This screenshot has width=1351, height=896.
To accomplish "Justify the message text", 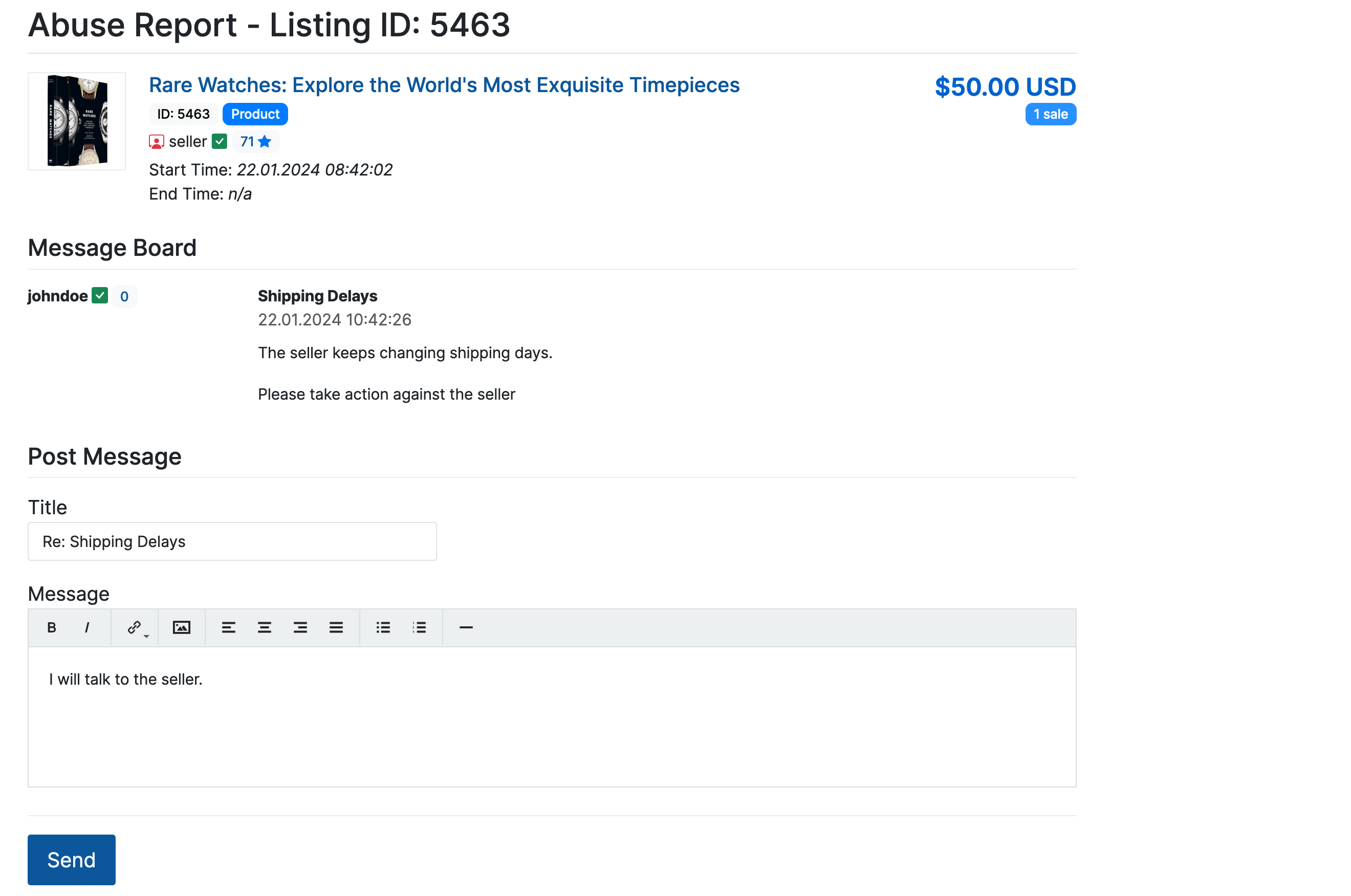I will click(x=336, y=627).
